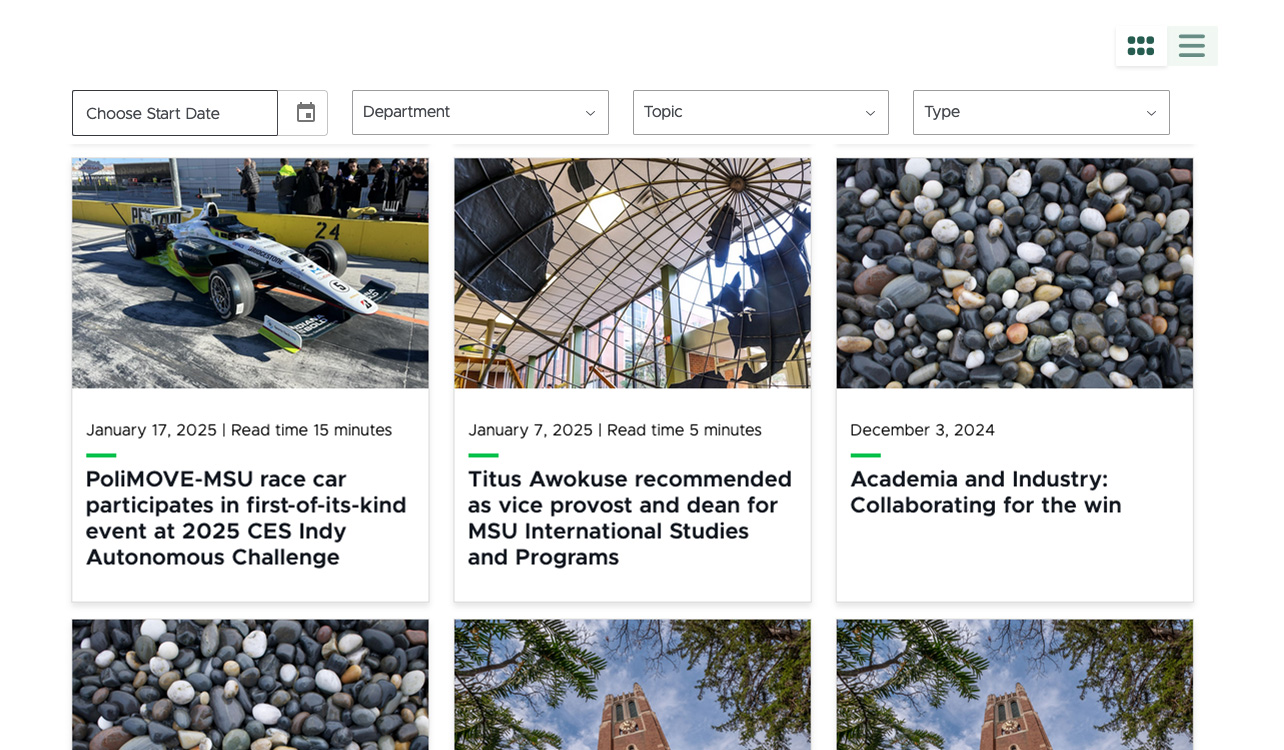Read Titus Awokuse vice provost article
Viewport: 1284px width, 750px height.
[x=630, y=518]
